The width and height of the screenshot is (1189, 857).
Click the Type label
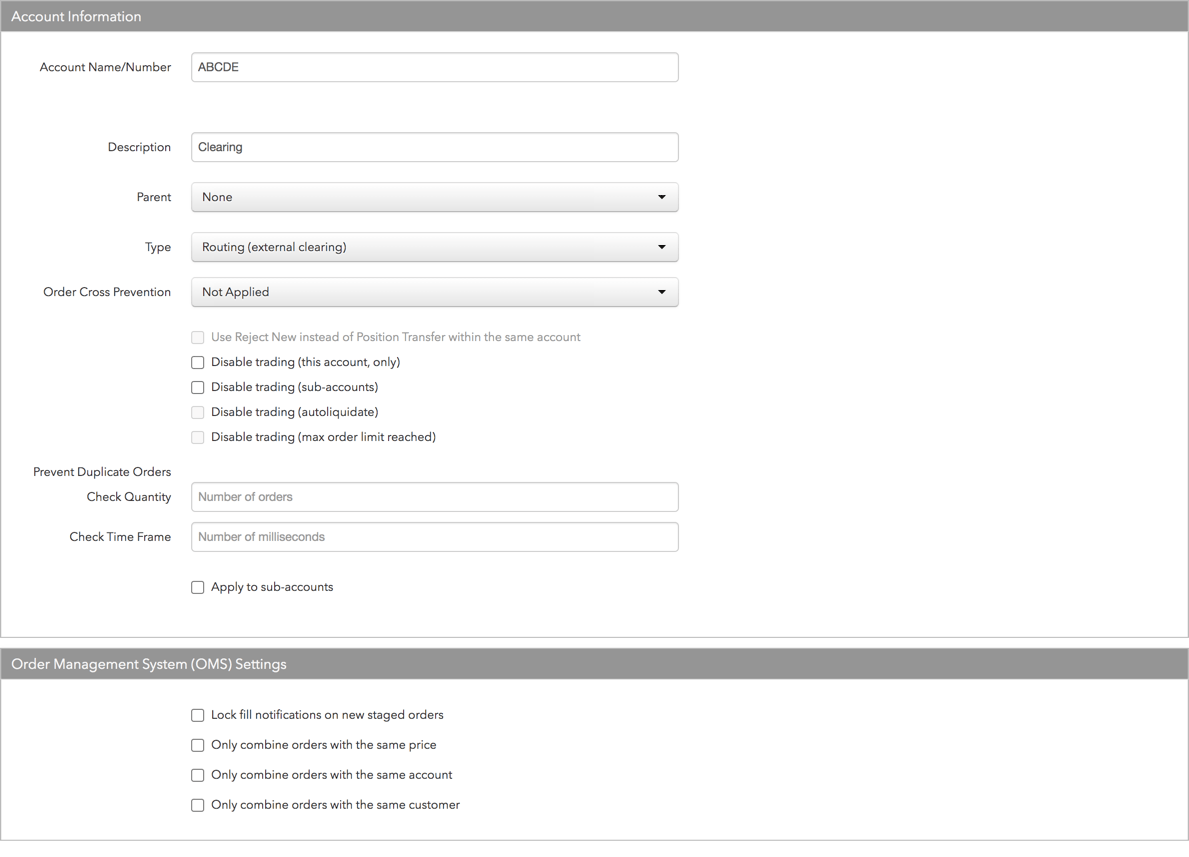pyautogui.click(x=158, y=247)
